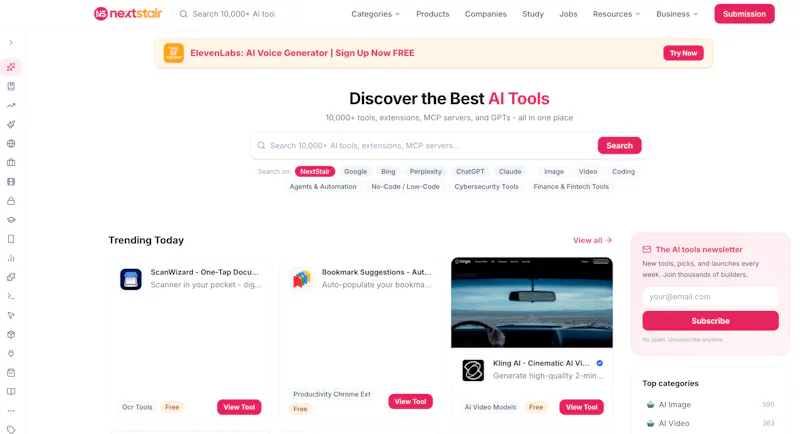Click View Tool for Bookmark Suggestions
This screenshot has width=800, height=434.
pos(410,401)
